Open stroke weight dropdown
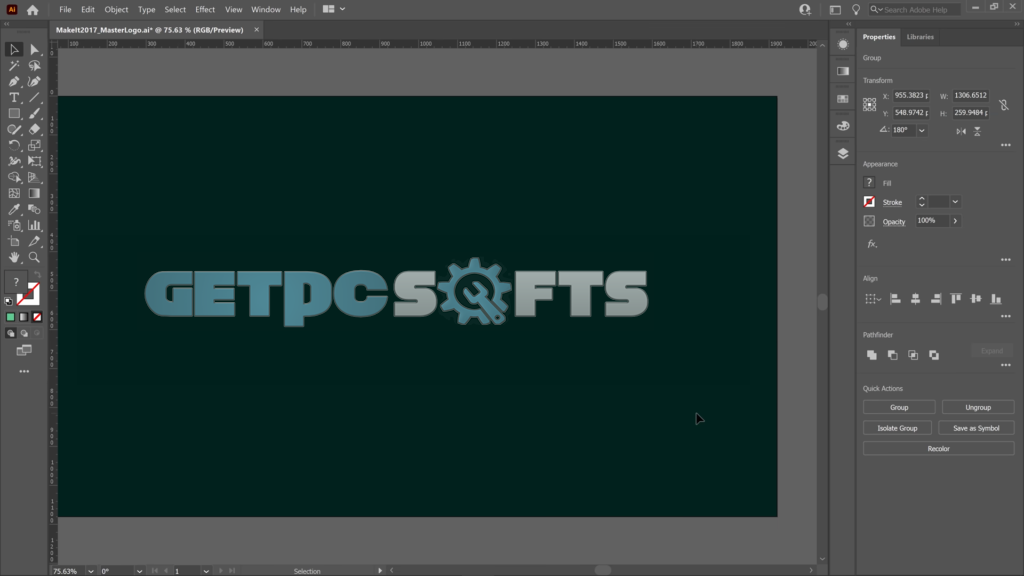 pyautogui.click(x=955, y=202)
